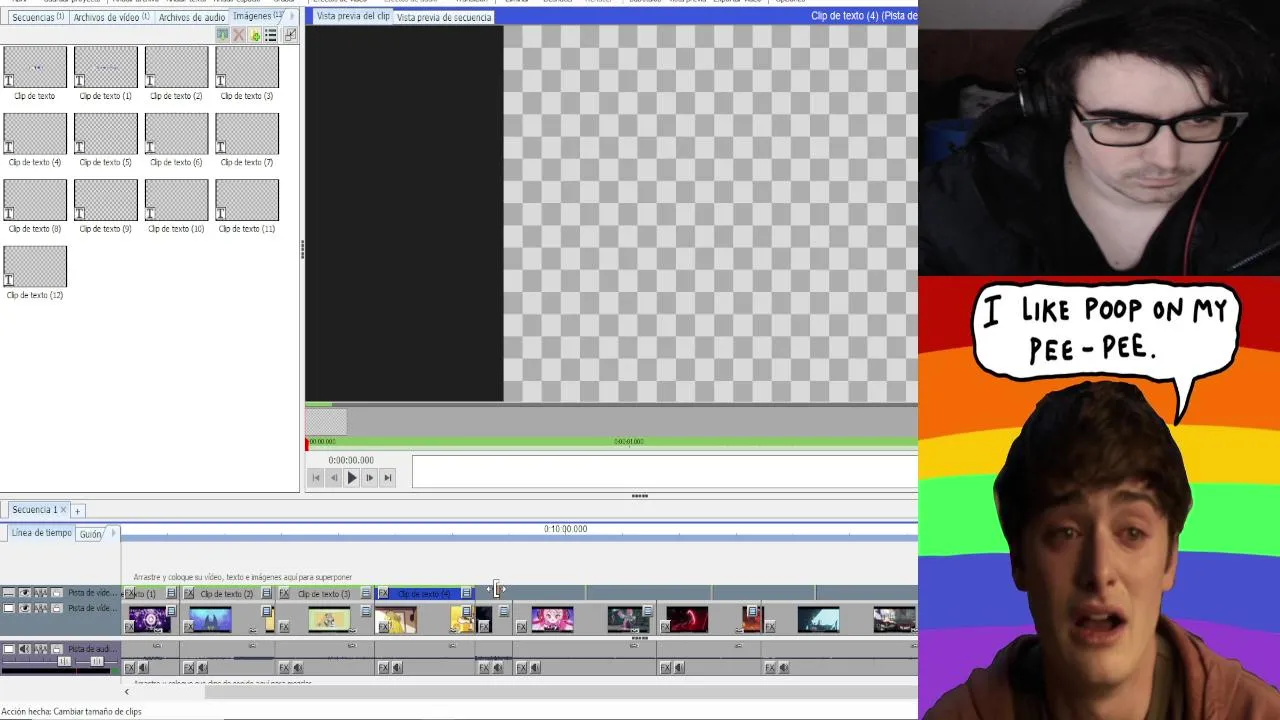Click the first green icon in bin toolbar

point(222,35)
